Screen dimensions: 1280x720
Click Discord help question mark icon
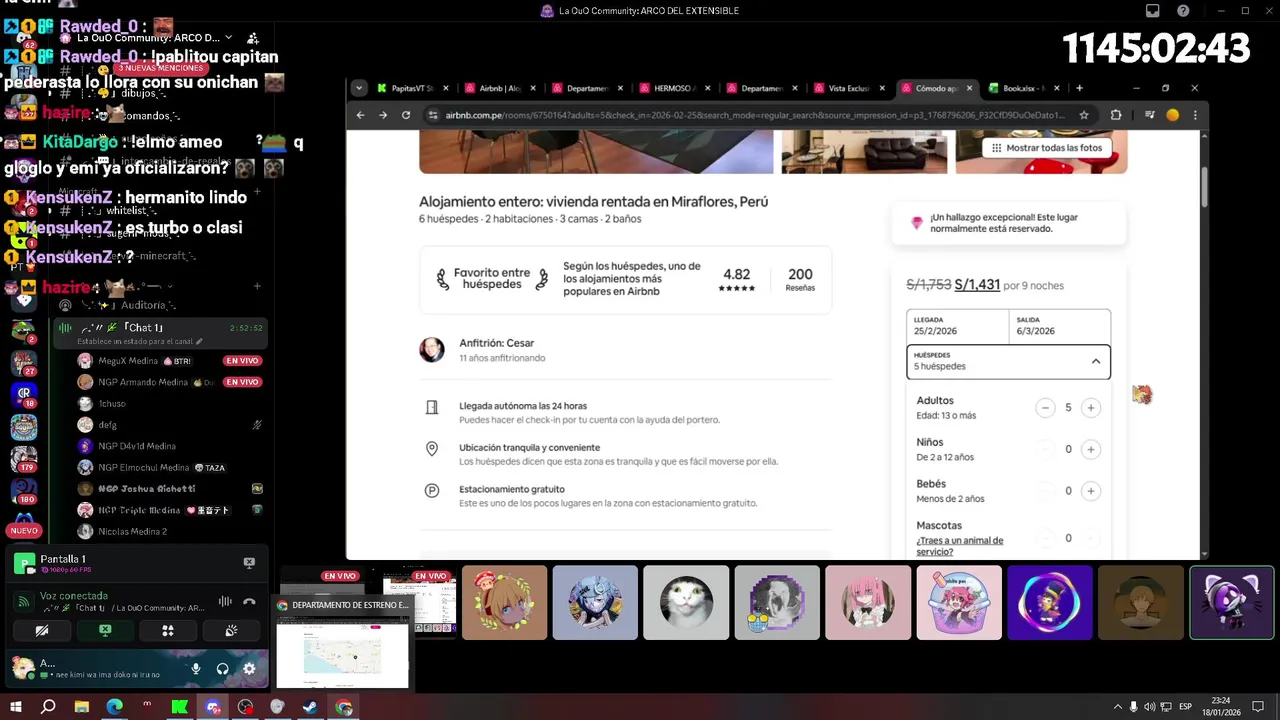click(x=1183, y=11)
